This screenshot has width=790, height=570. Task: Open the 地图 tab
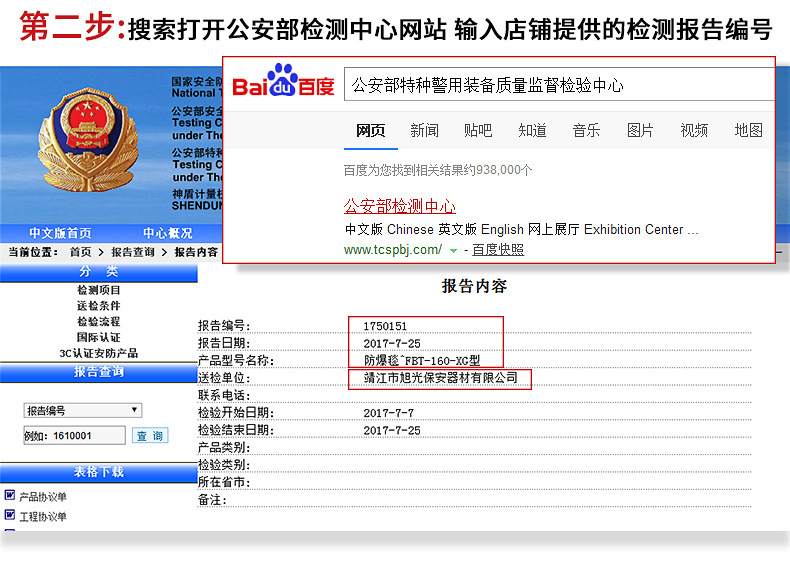pyautogui.click(x=749, y=131)
